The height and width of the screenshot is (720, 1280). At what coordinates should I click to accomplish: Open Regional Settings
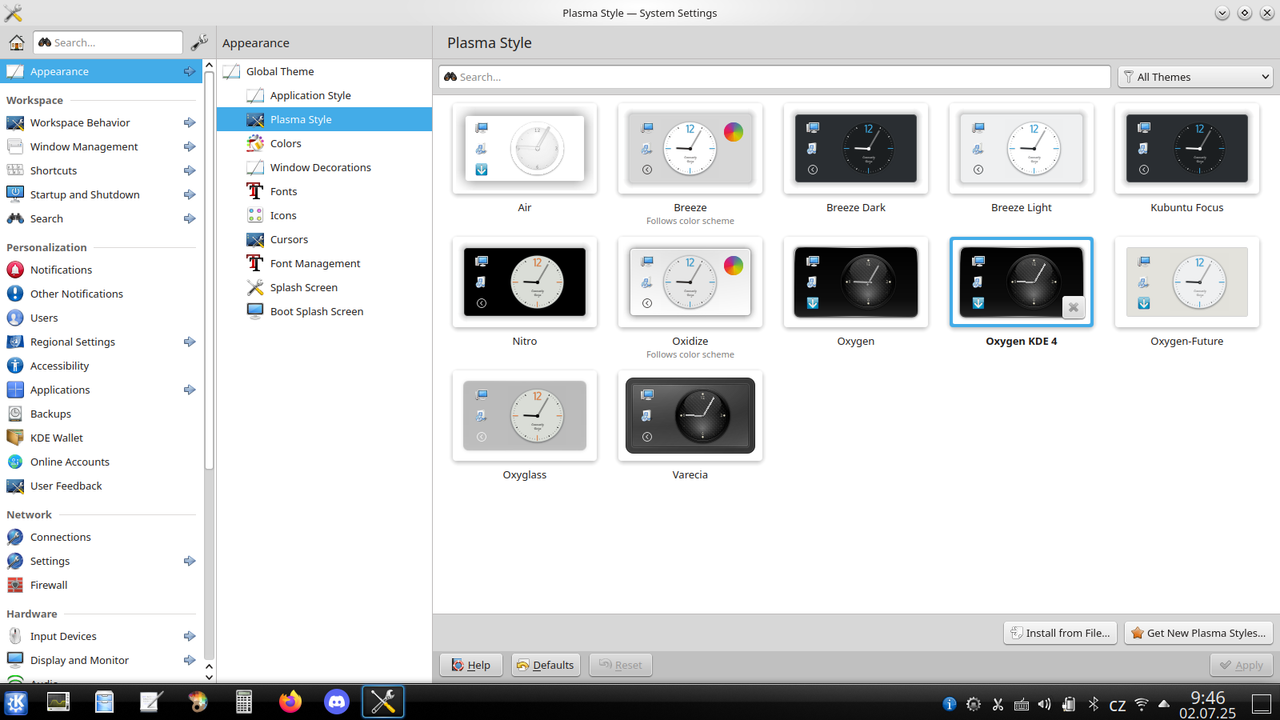tap(101, 342)
